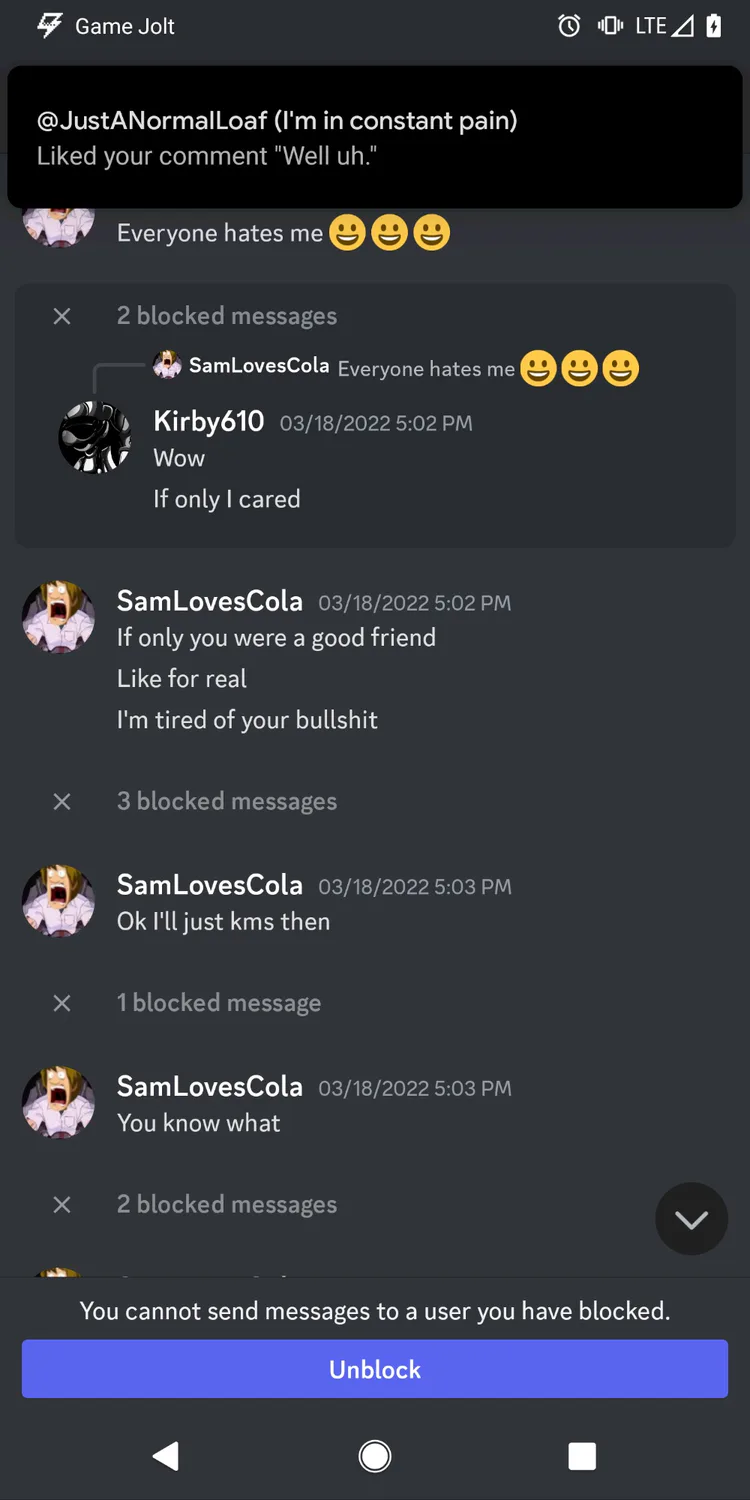
Task: Tap the battery status icon
Action: click(714, 26)
